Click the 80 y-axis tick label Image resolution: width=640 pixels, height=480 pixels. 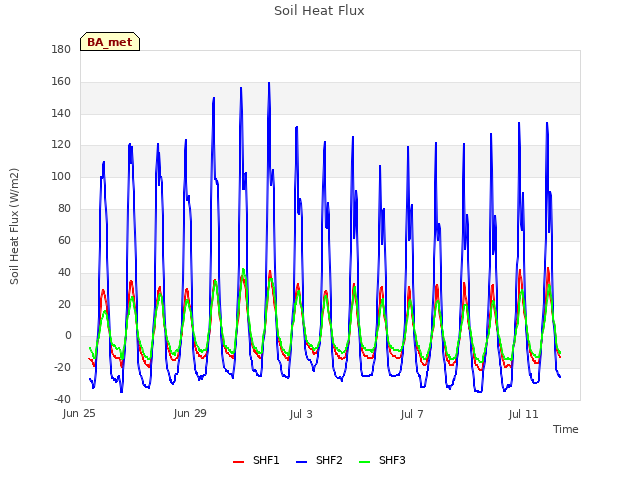64,209
